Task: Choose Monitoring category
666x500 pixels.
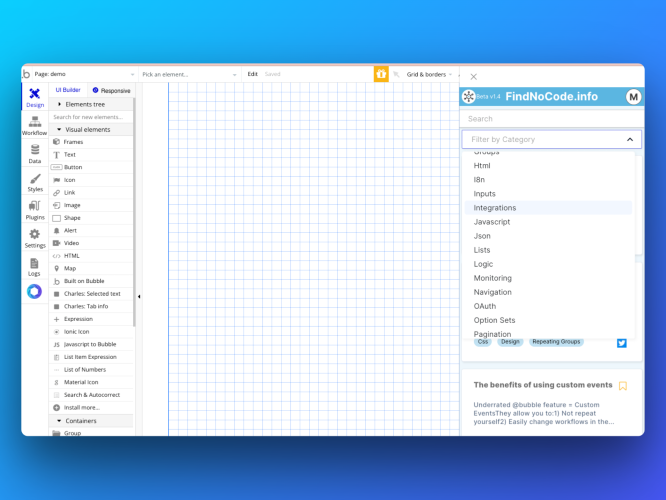Action: pyautogui.click(x=548, y=278)
